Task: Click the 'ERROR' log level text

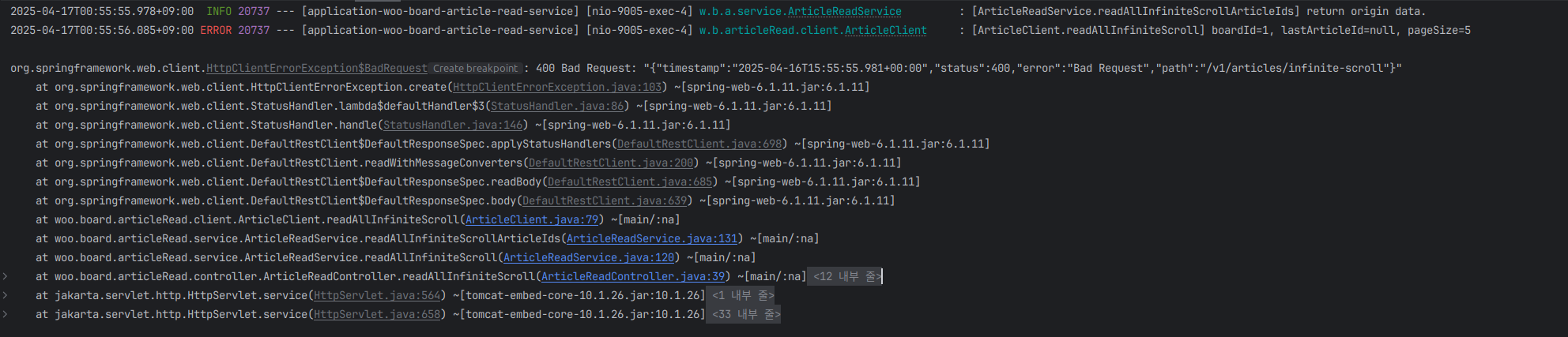Action: pos(216,31)
